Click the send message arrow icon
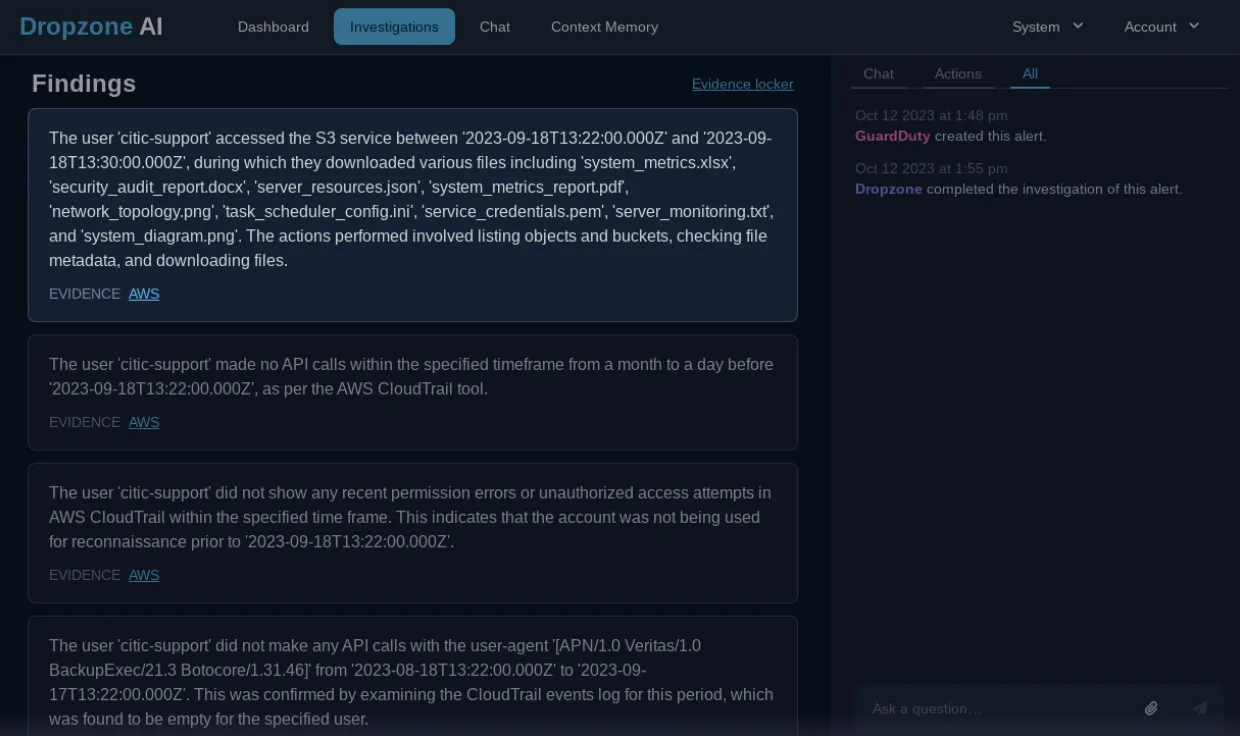 [1199, 707]
